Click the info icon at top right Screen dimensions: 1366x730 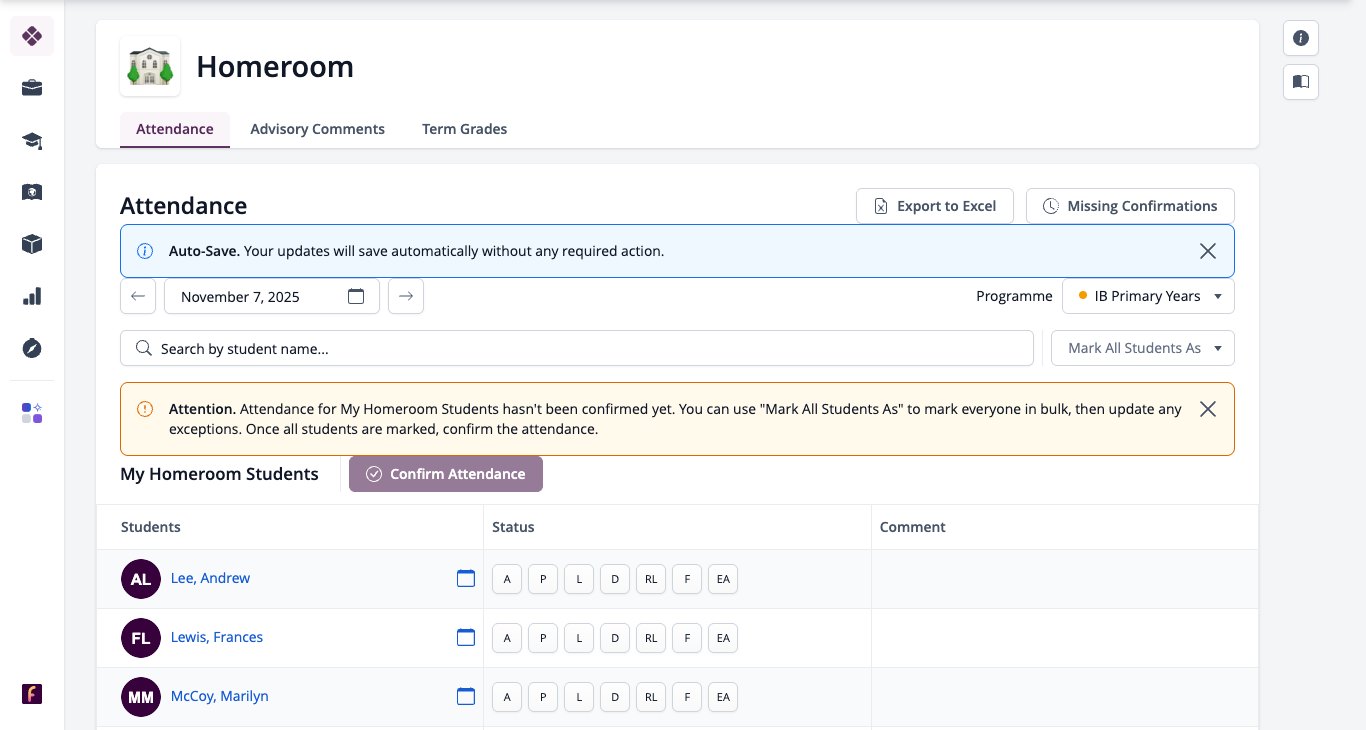(1301, 38)
